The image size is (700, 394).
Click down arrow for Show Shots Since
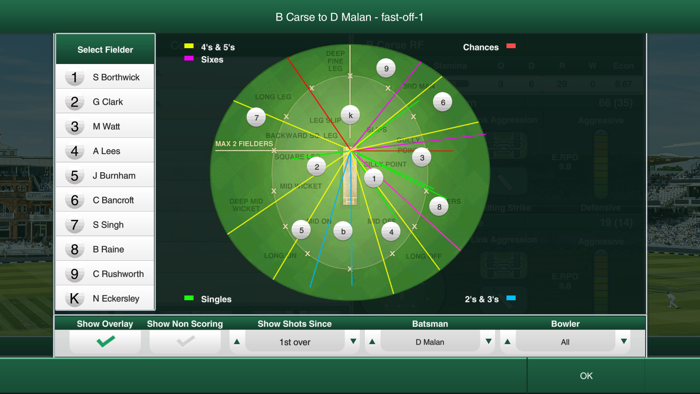[353, 342]
